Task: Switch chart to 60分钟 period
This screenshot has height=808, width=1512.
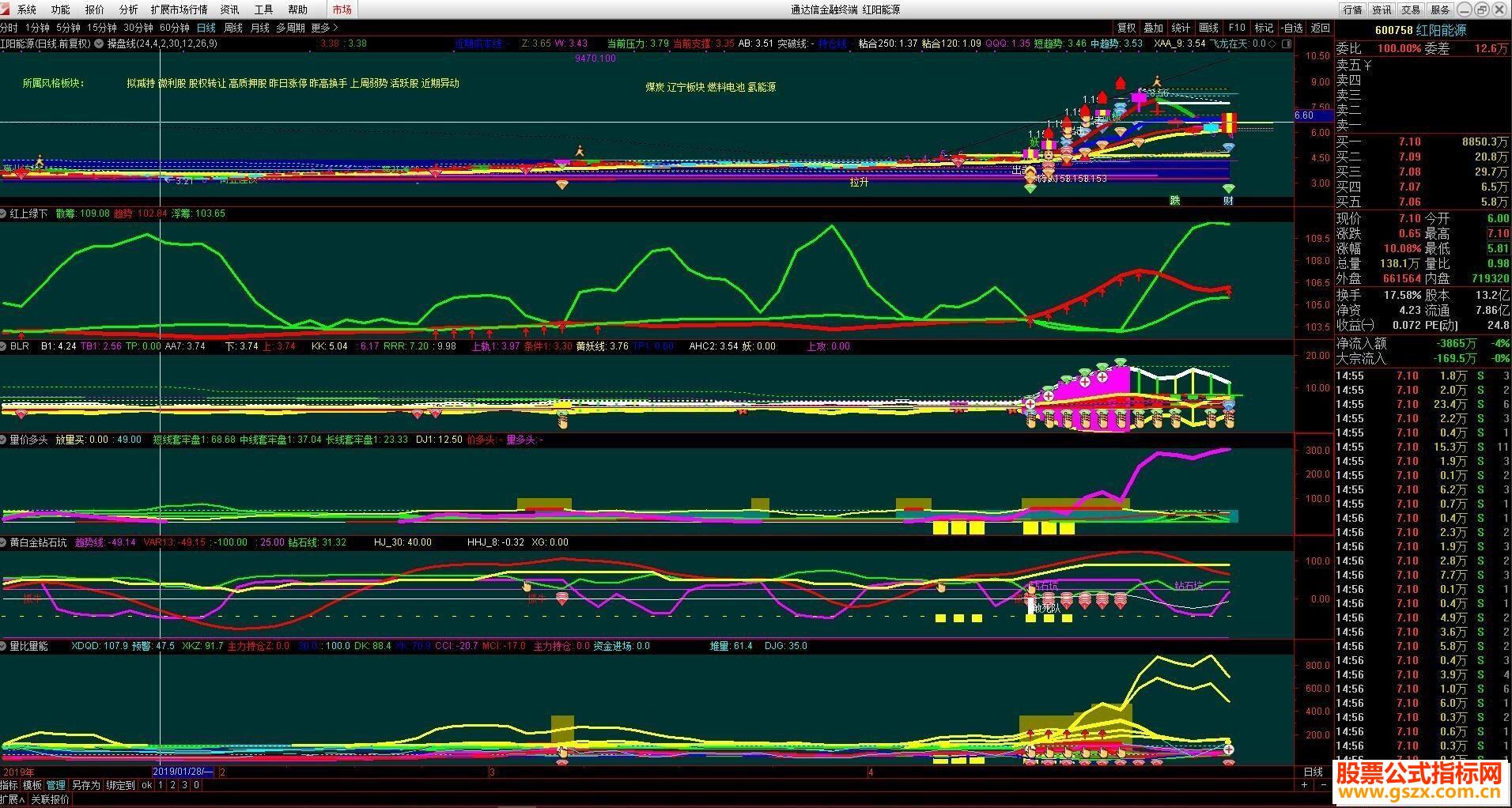Action: [x=174, y=28]
